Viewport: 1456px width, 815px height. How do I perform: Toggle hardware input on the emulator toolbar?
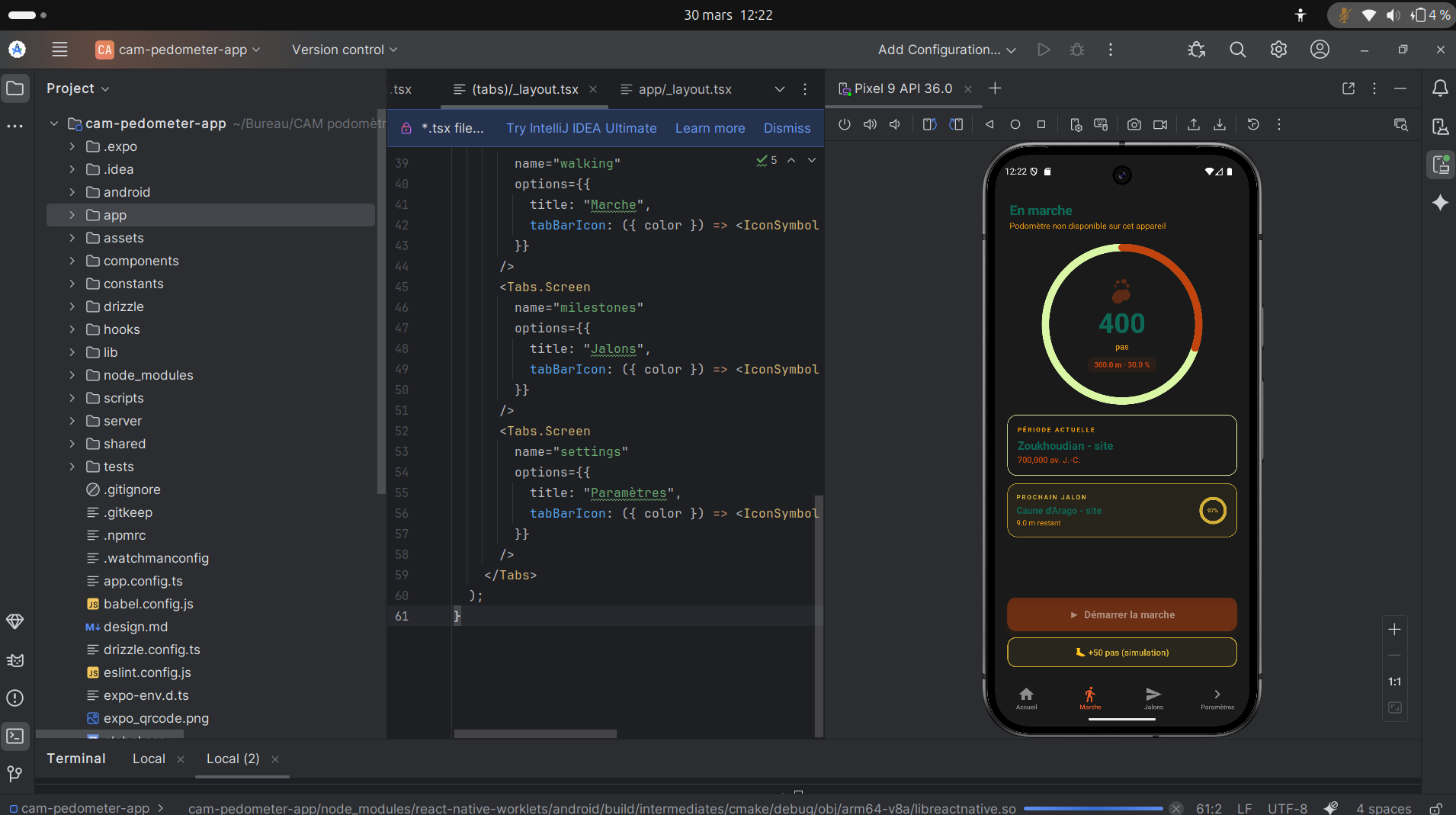pos(1101,124)
